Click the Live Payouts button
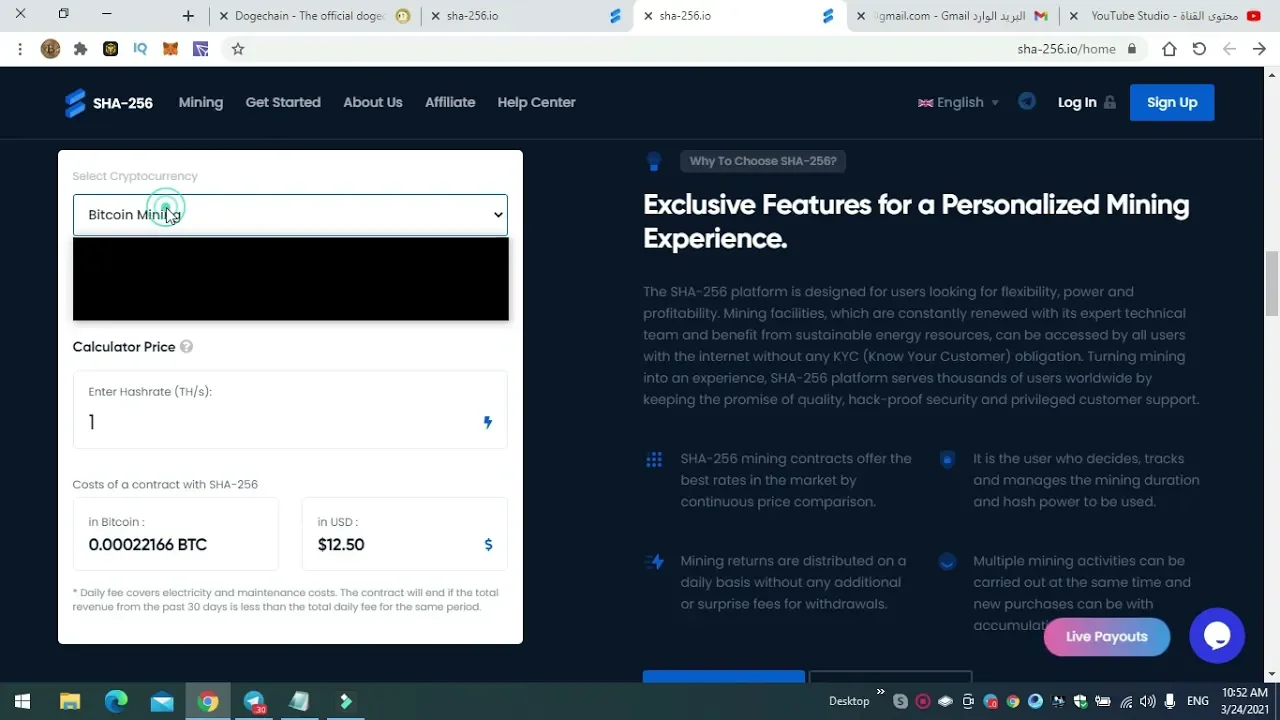The image size is (1280, 720). click(1107, 637)
